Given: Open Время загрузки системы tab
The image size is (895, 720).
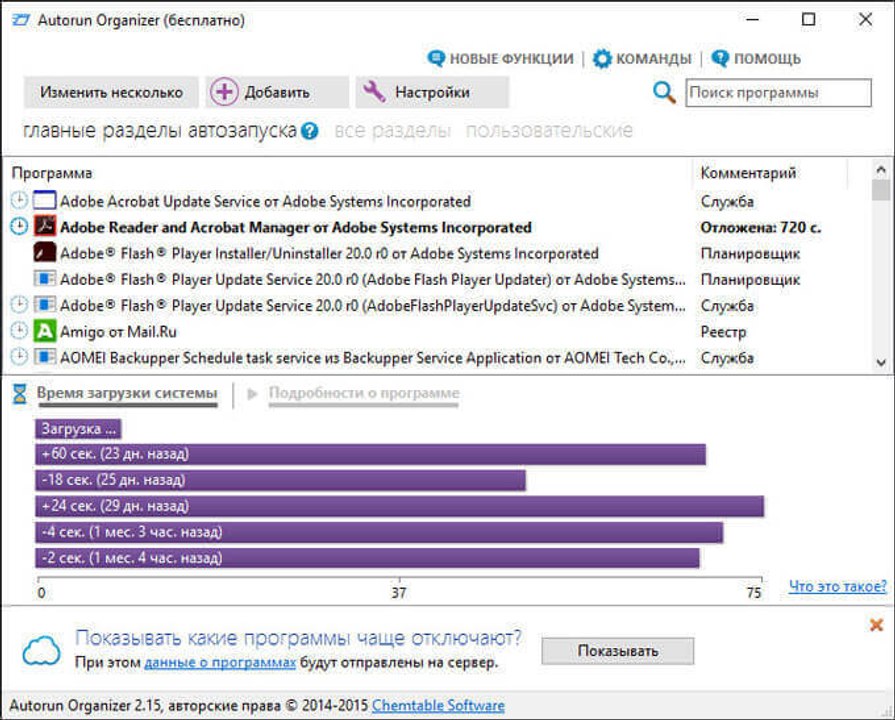Looking at the screenshot, I should click(127, 393).
